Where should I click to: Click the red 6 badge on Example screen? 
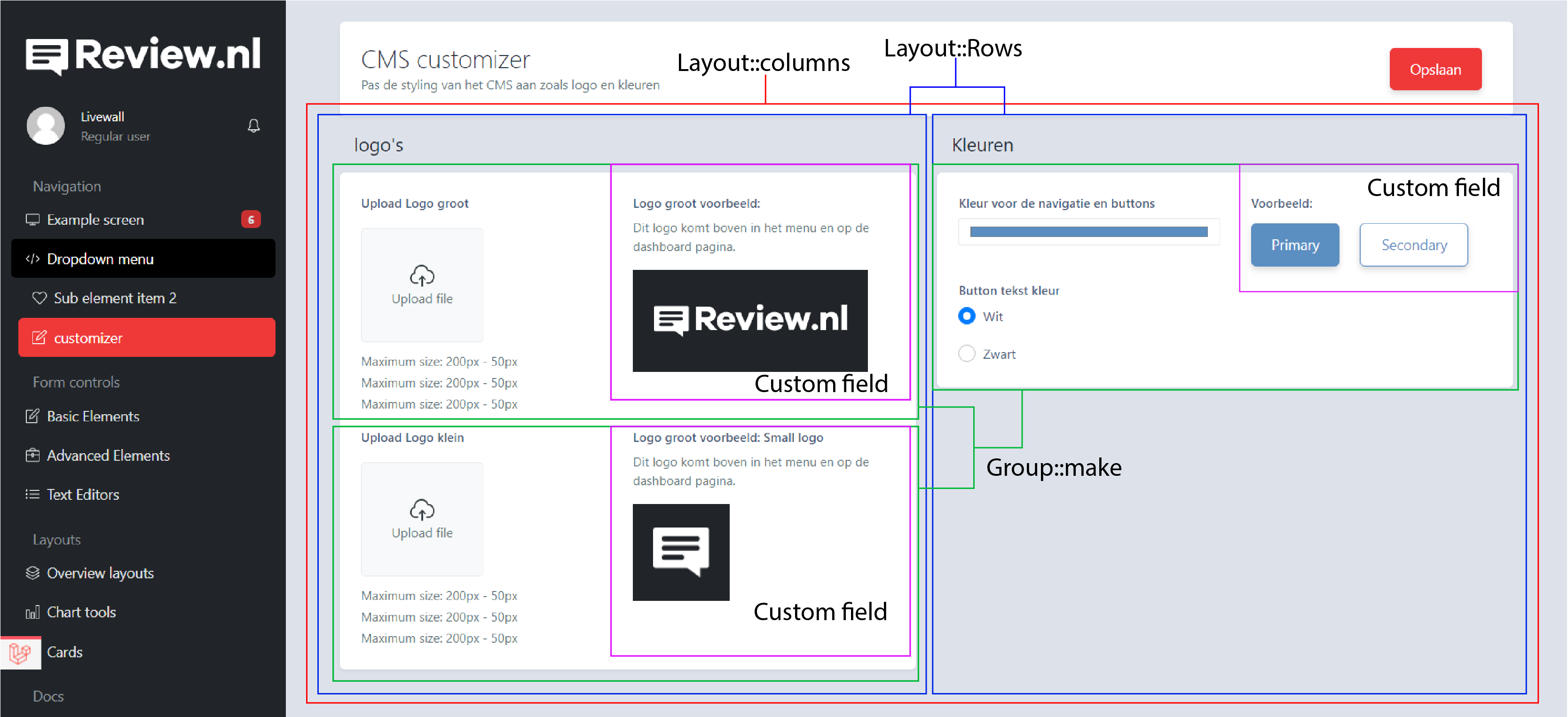click(x=251, y=220)
